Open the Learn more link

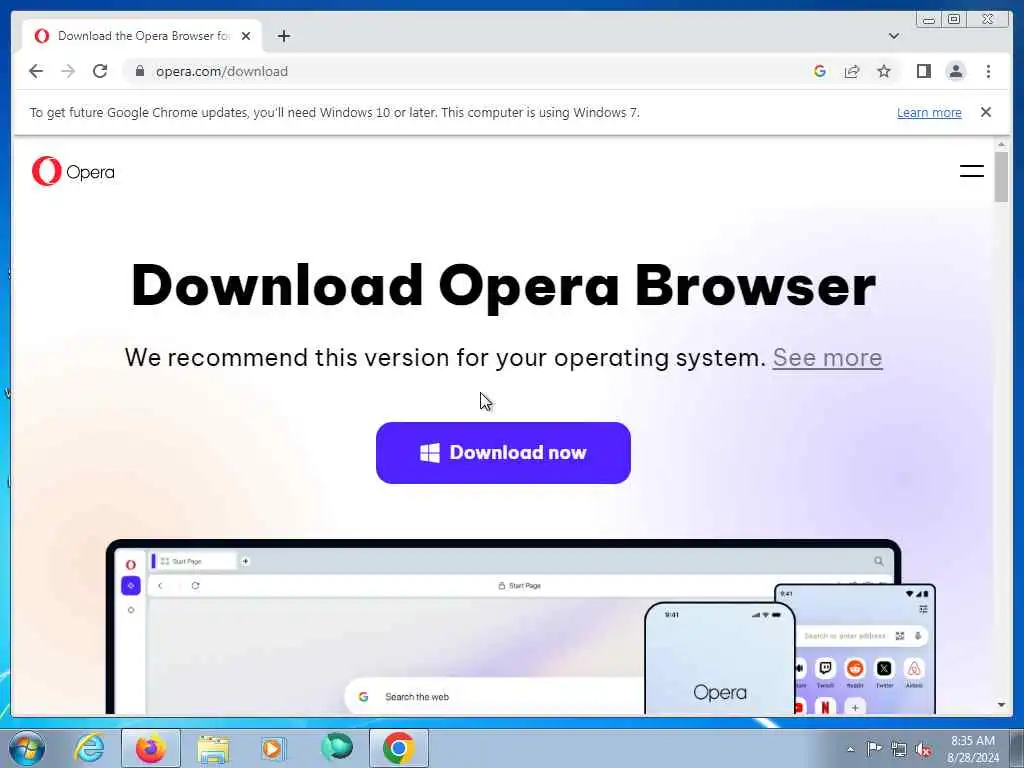click(929, 112)
